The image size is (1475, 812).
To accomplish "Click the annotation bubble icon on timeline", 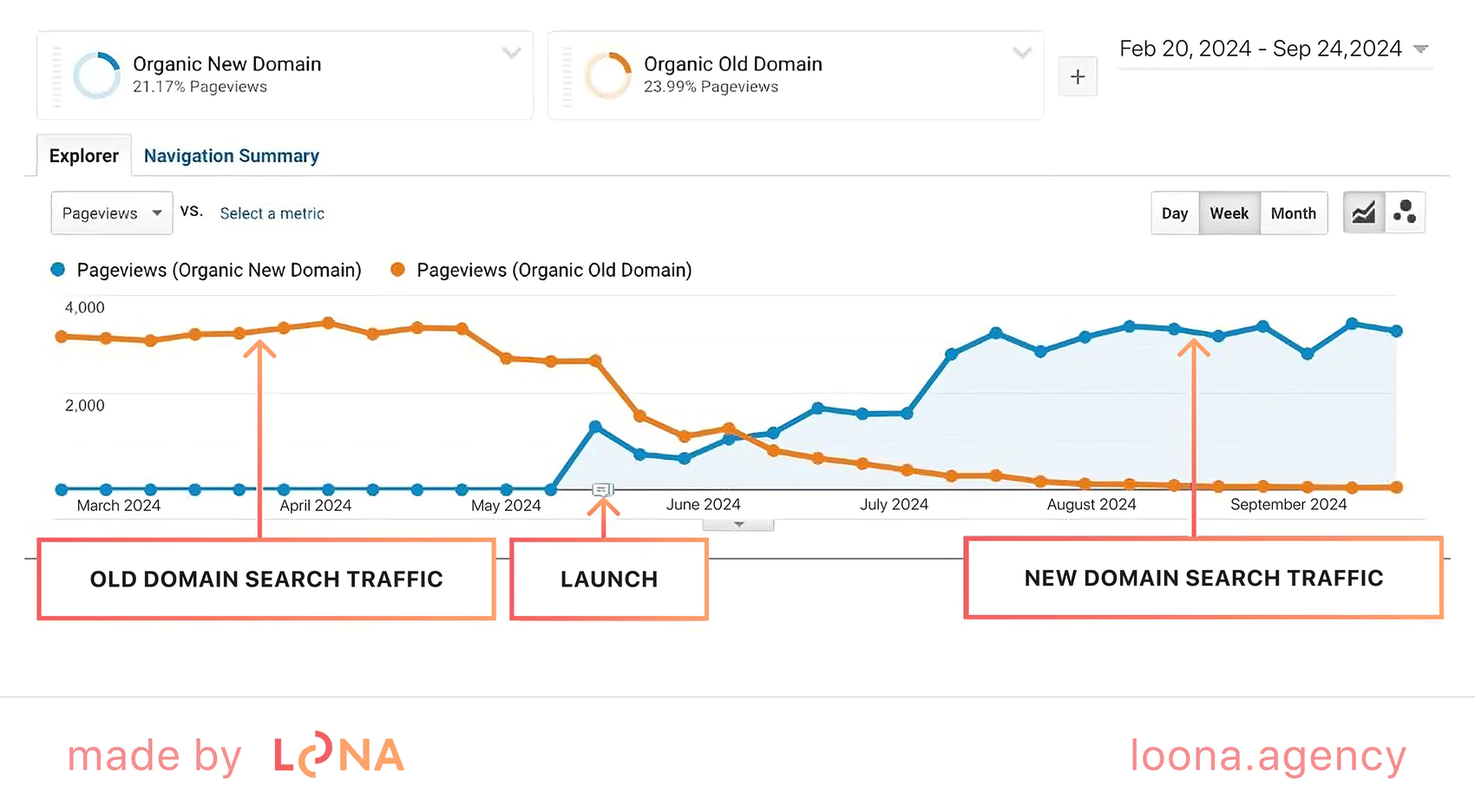I will click(602, 490).
